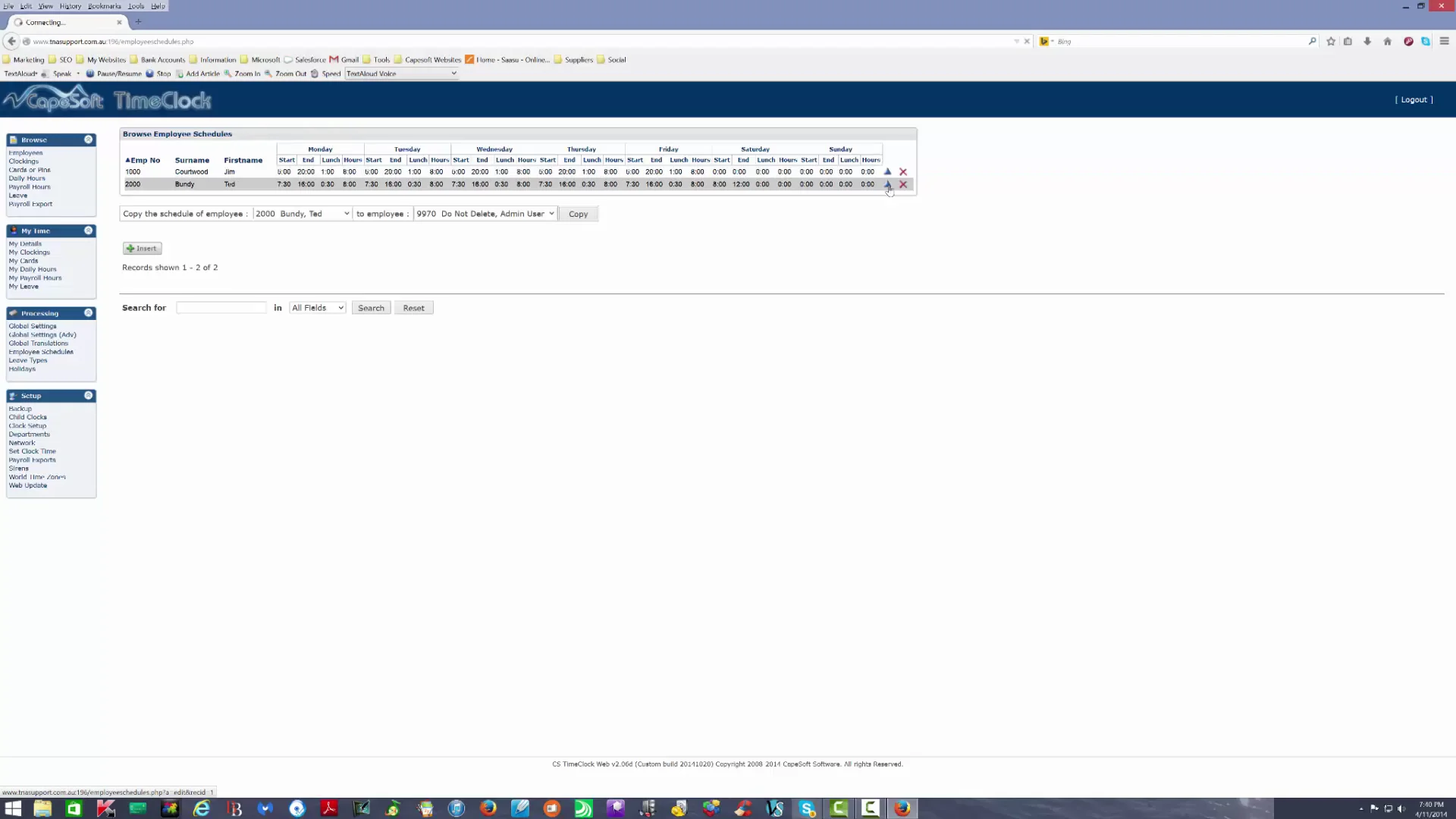Open Global Settings under Processing
Screen dimensions: 1456x819
33,326
